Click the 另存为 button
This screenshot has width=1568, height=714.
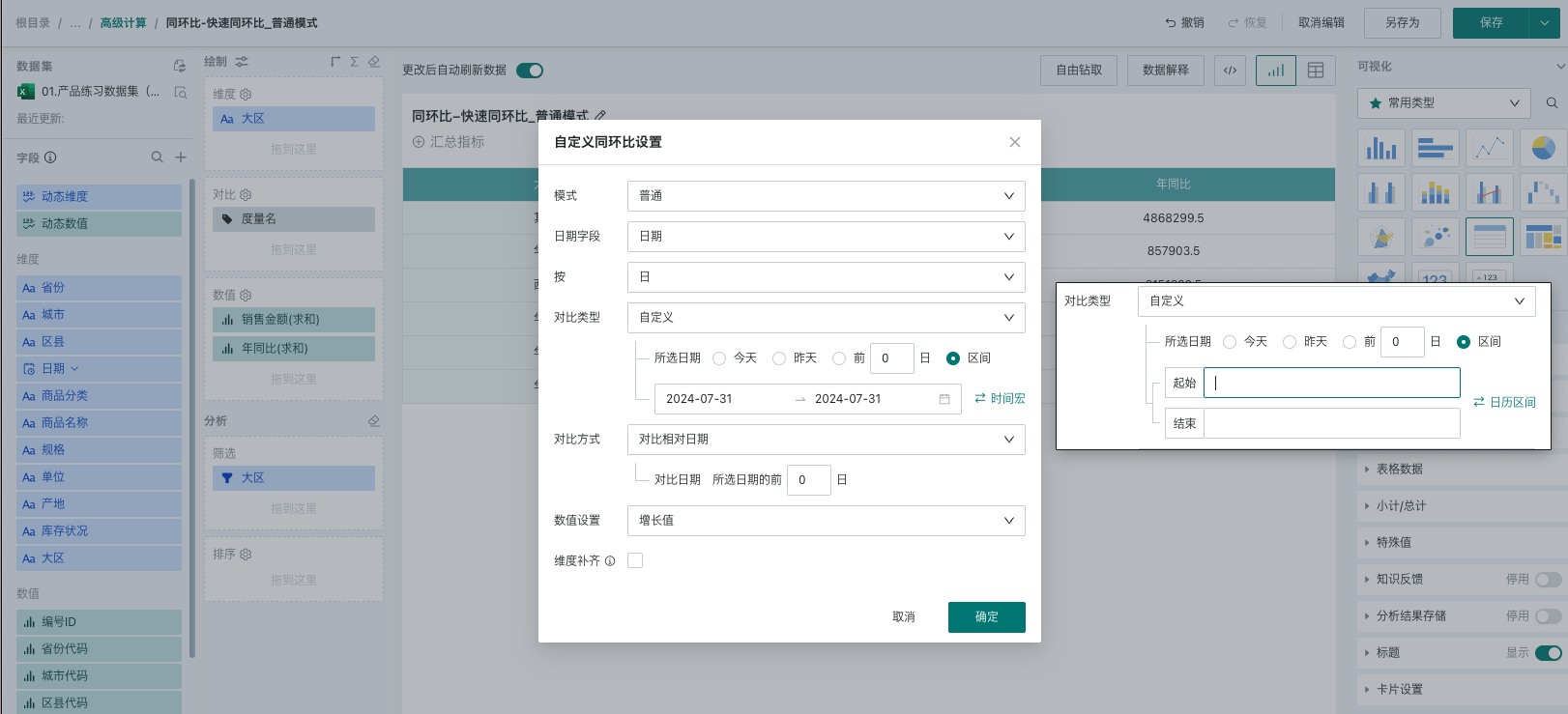1402,23
